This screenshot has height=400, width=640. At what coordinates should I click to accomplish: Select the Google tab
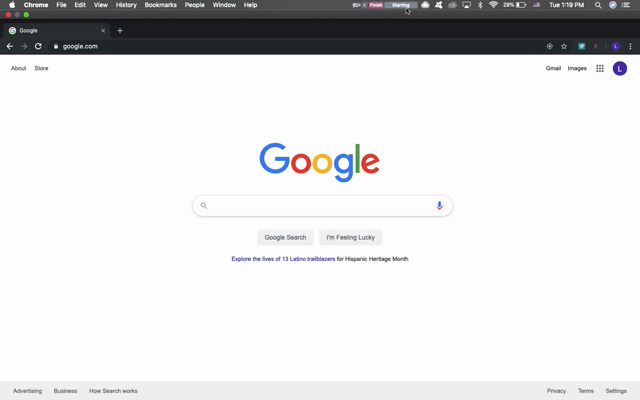click(x=55, y=31)
